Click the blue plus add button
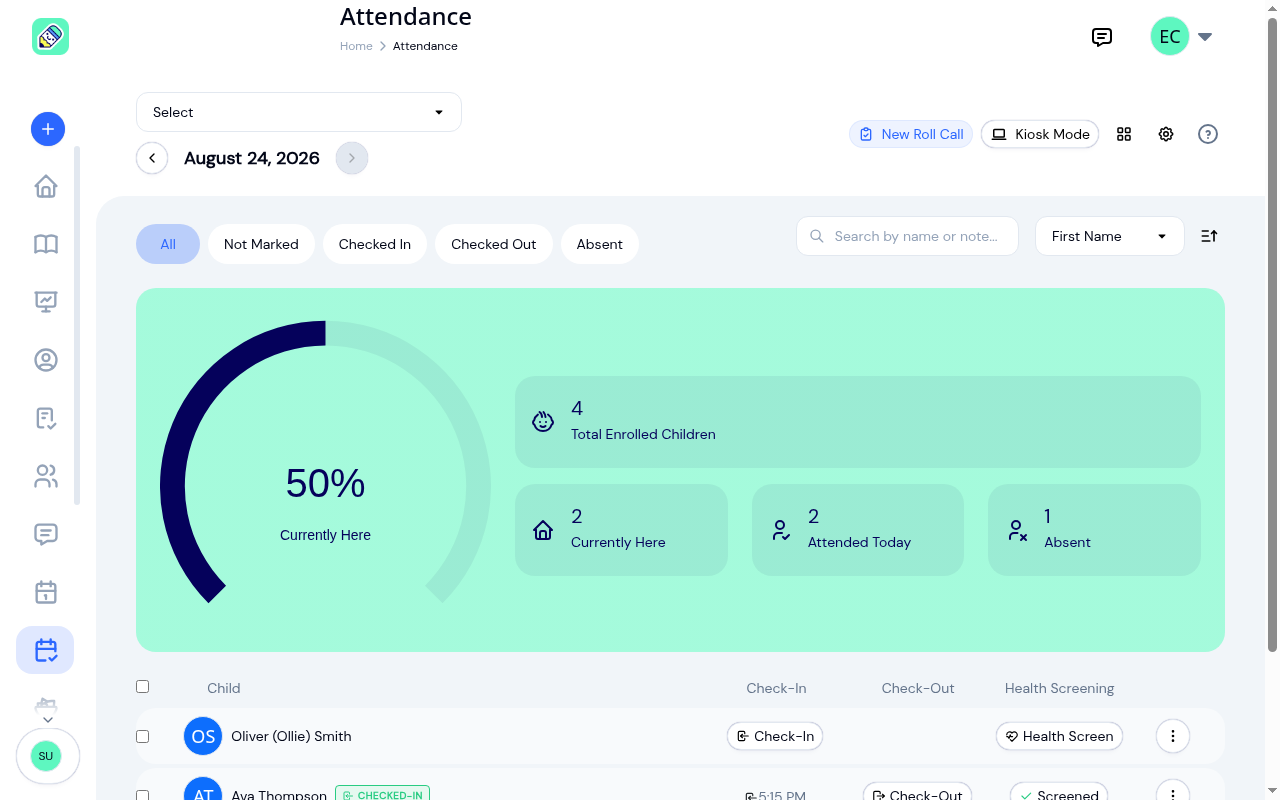The image size is (1280, 800). [x=48, y=129]
